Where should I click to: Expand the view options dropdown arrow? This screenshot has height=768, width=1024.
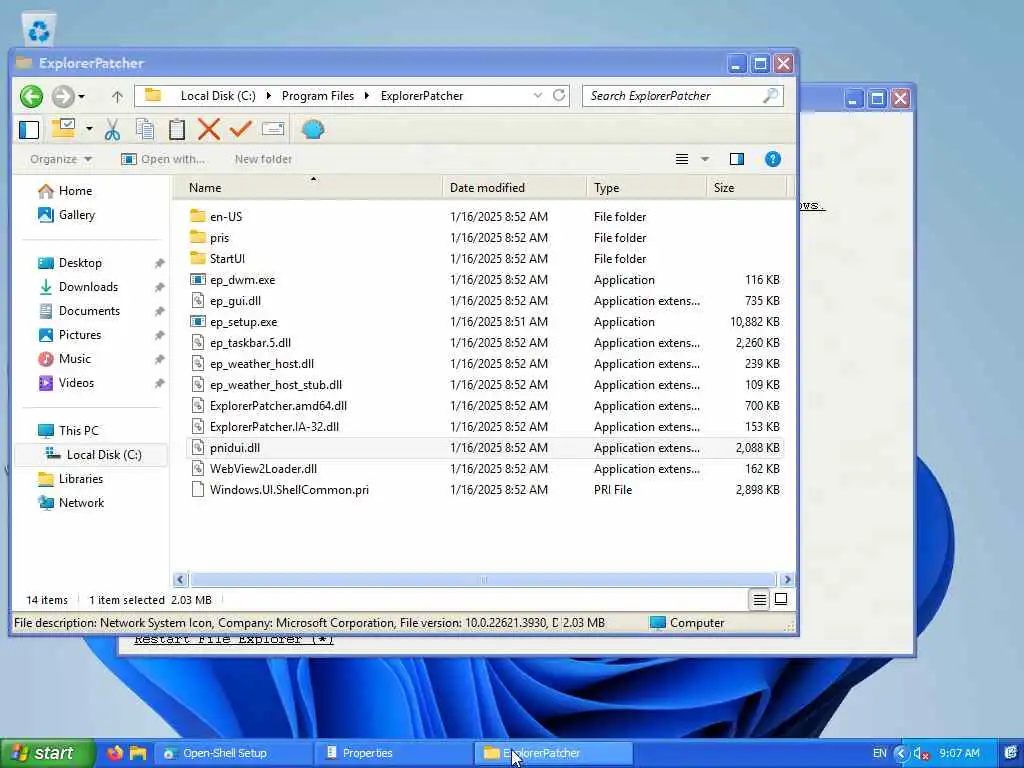[705, 159]
